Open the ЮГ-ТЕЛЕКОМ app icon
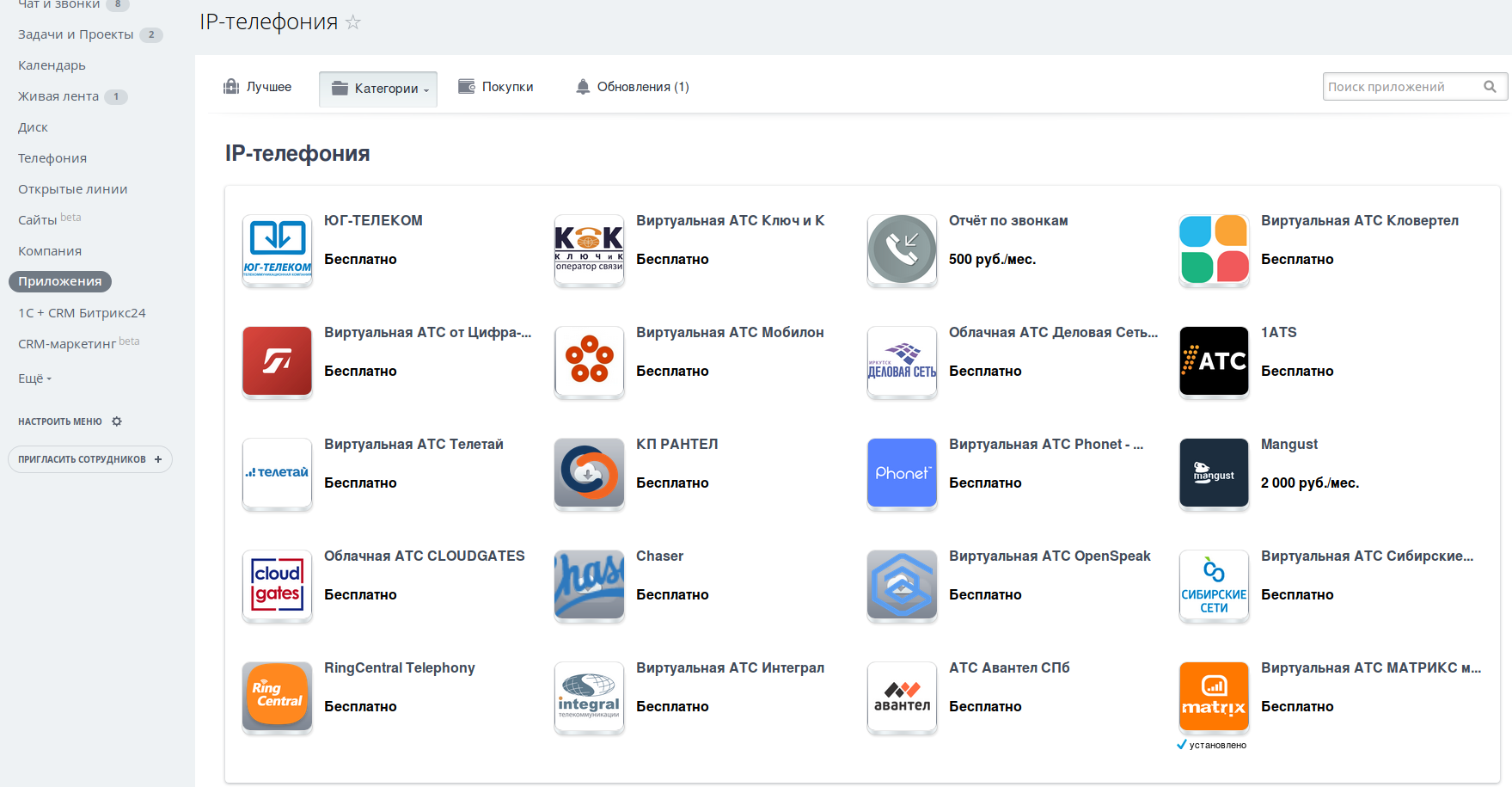 (x=277, y=249)
